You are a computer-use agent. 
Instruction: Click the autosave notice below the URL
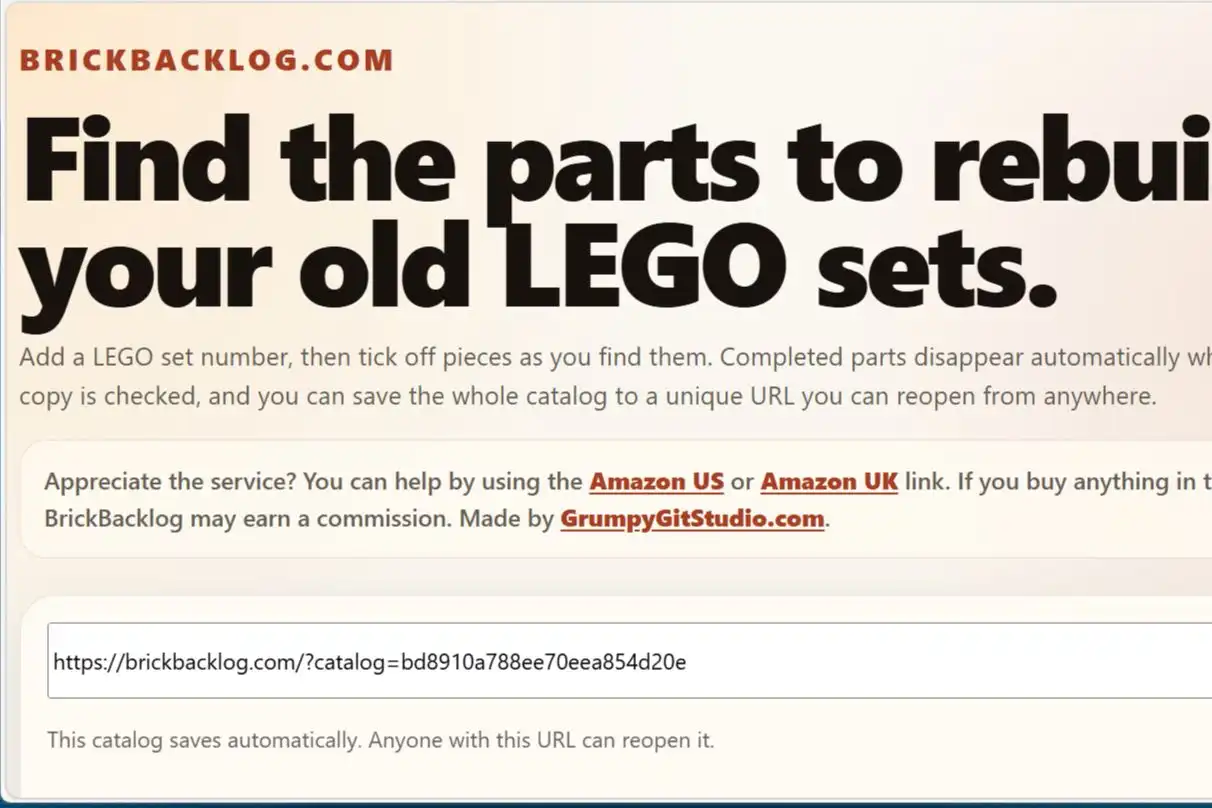pos(382,740)
